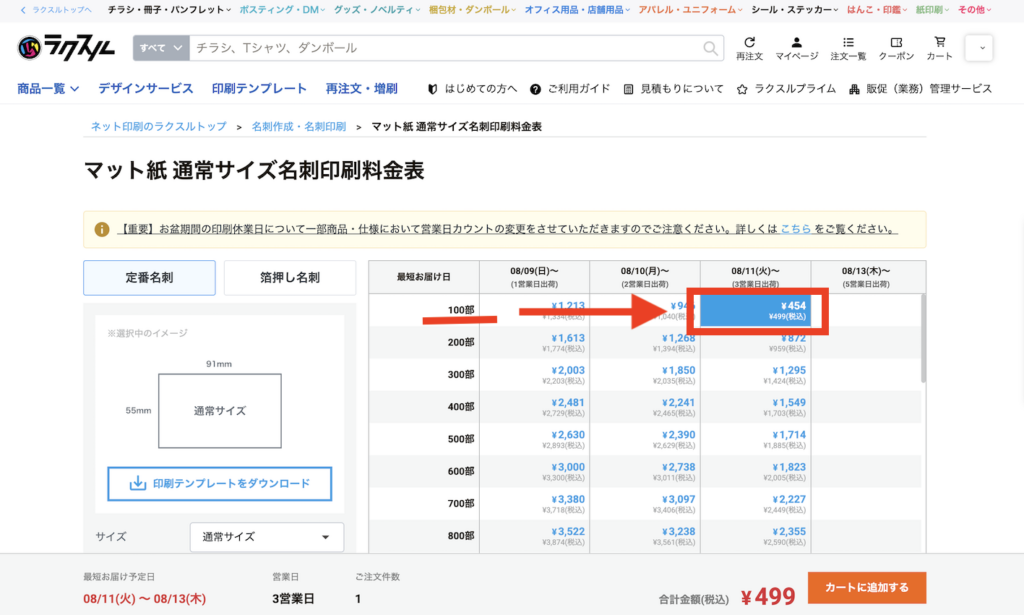
Task: Go back to ラクスルトップへ
Action: pos(56,10)
